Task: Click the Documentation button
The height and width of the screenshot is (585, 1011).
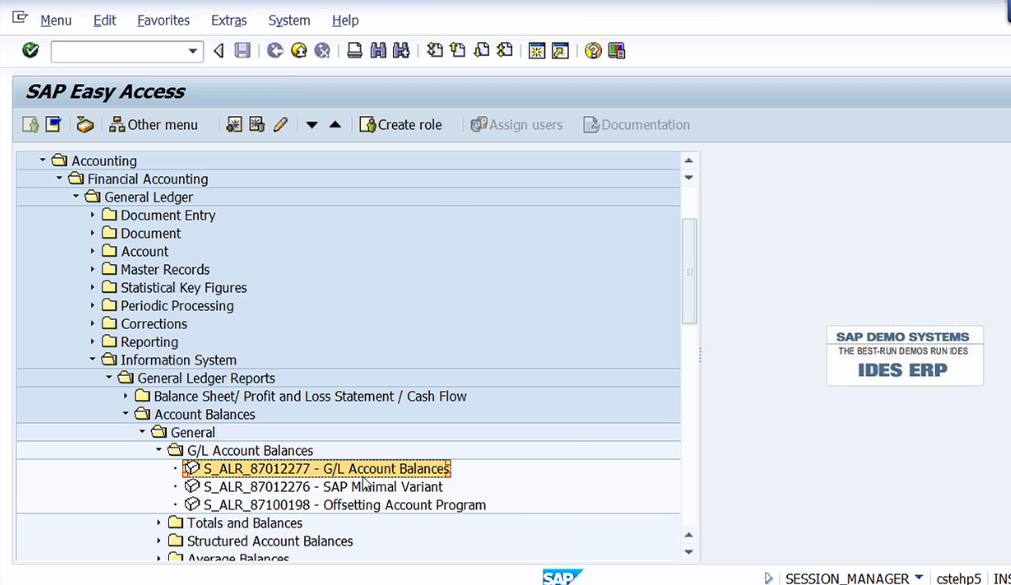Action: [x=636, y=124]
